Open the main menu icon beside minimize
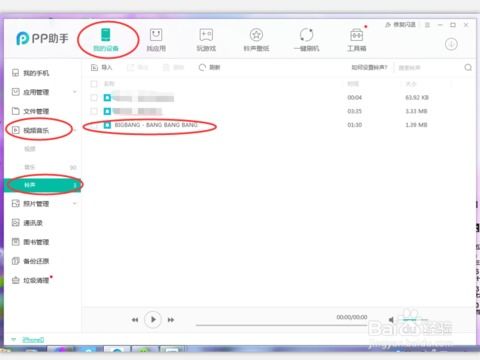The image size is (480, 360). coord(427,25)
